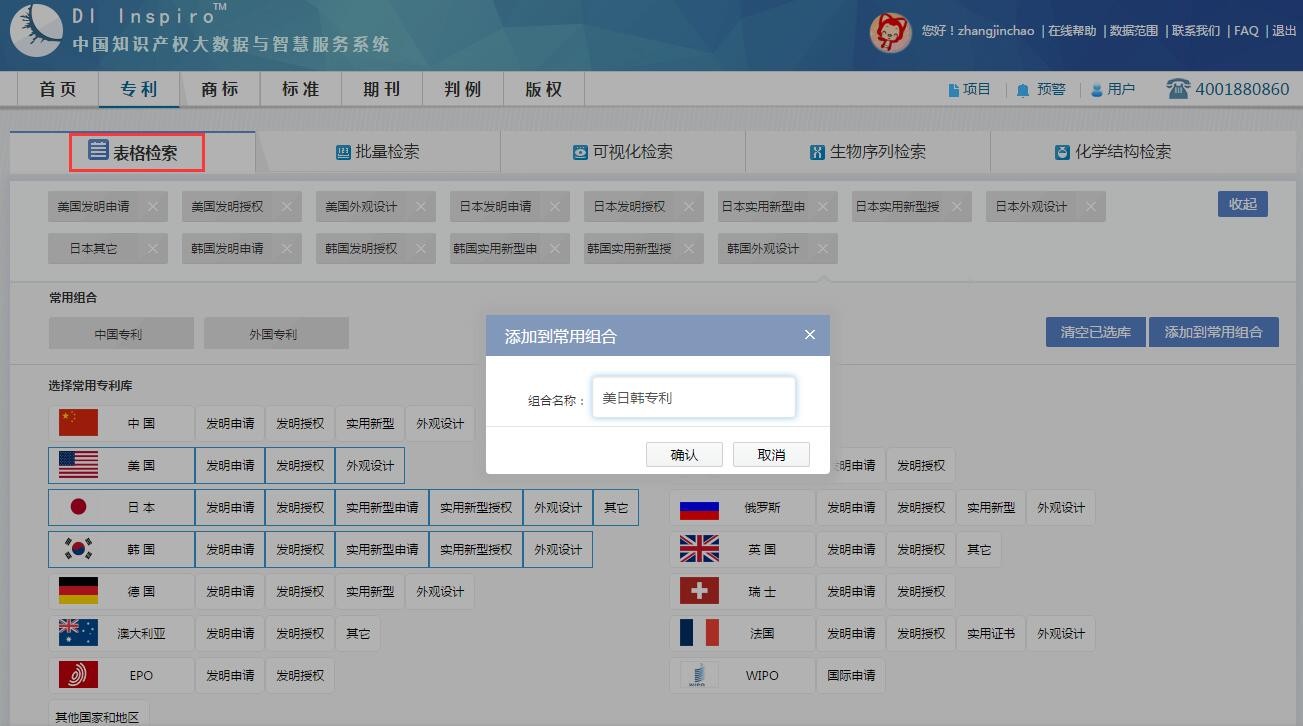Image resolution: width=1303 pixels, height=726 pixels.
Task: Expand 其他国家和地区 section
Action: pos(98,716)
